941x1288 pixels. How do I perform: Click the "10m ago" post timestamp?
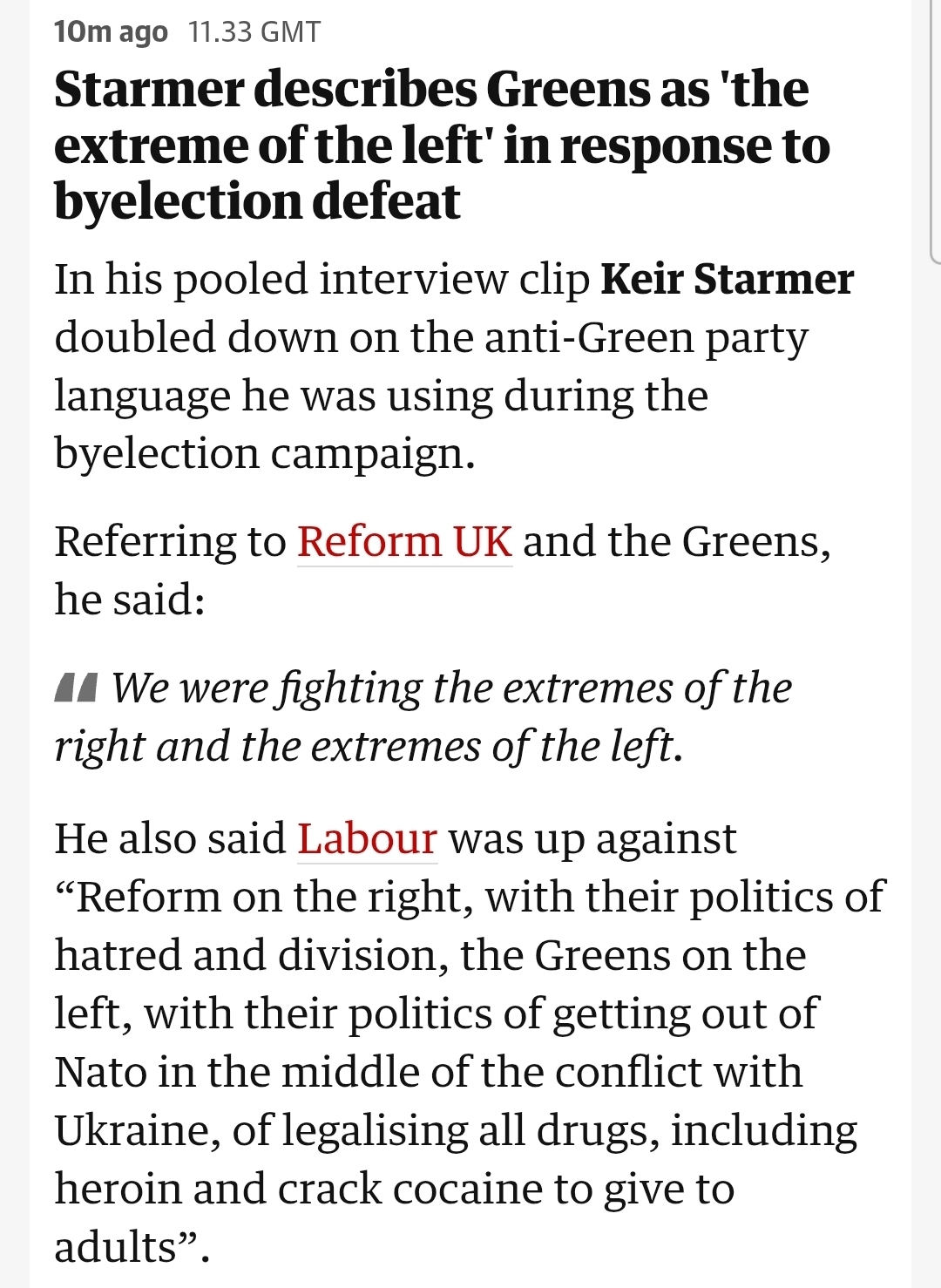click(111, 32)
